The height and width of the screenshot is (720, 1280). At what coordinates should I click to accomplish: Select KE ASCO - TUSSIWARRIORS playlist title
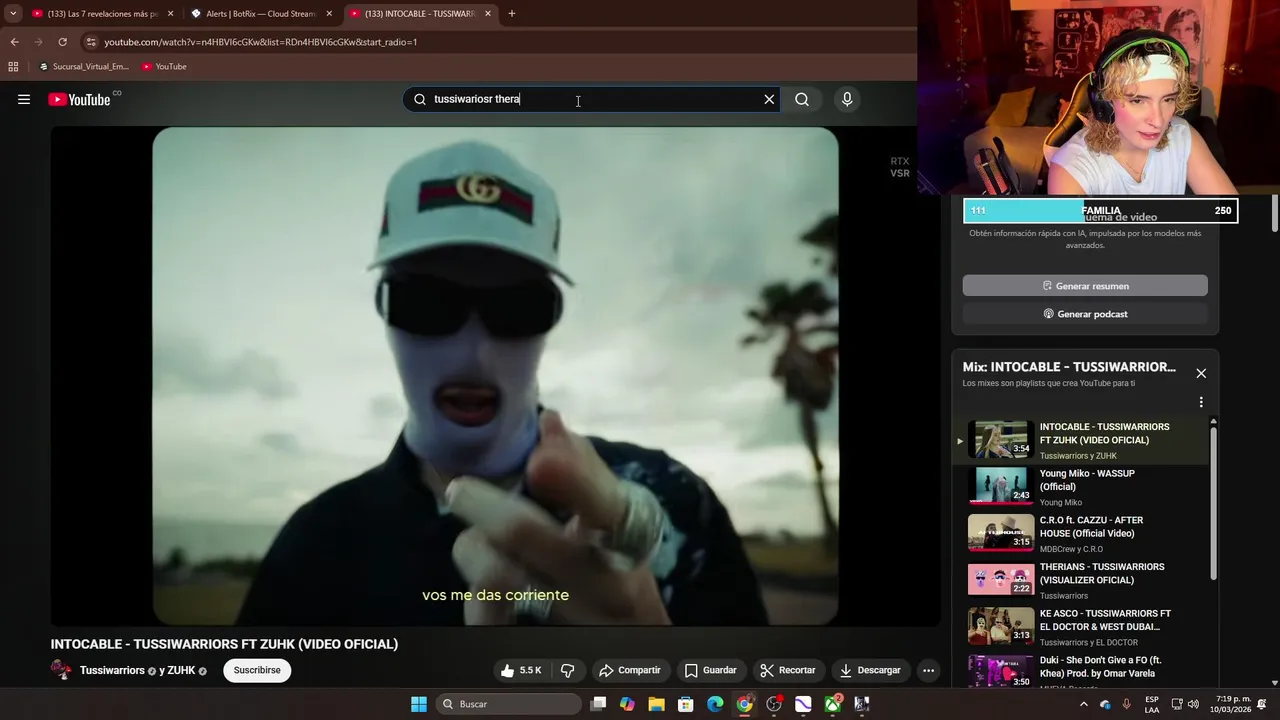[x=1105, y=620]
